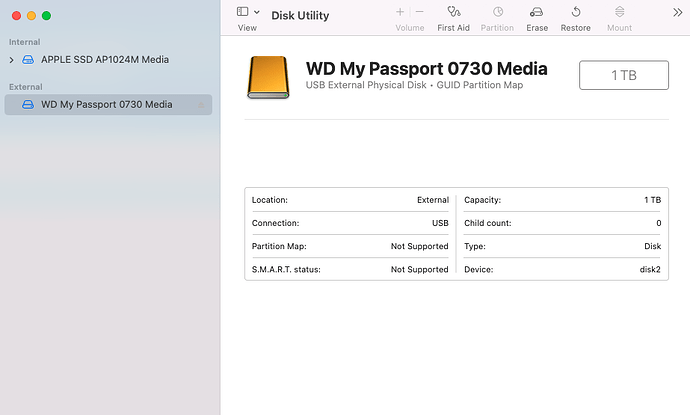Expand the View dropdown chevron

point(257,12)
